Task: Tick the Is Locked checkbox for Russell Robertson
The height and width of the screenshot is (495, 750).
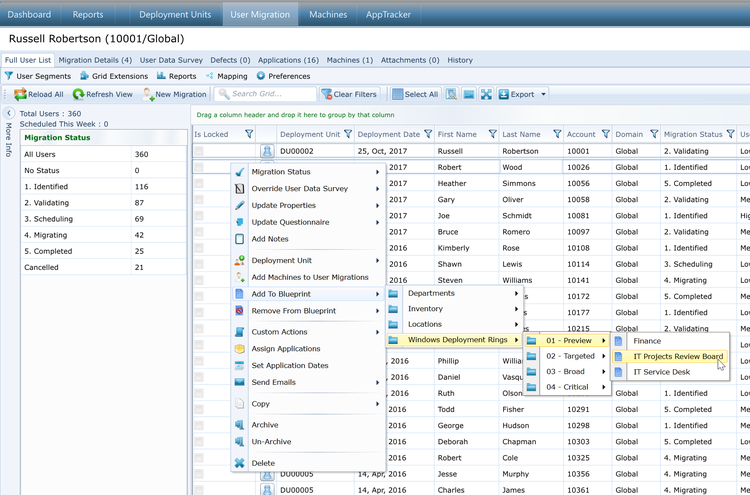Action: [199, 151]
